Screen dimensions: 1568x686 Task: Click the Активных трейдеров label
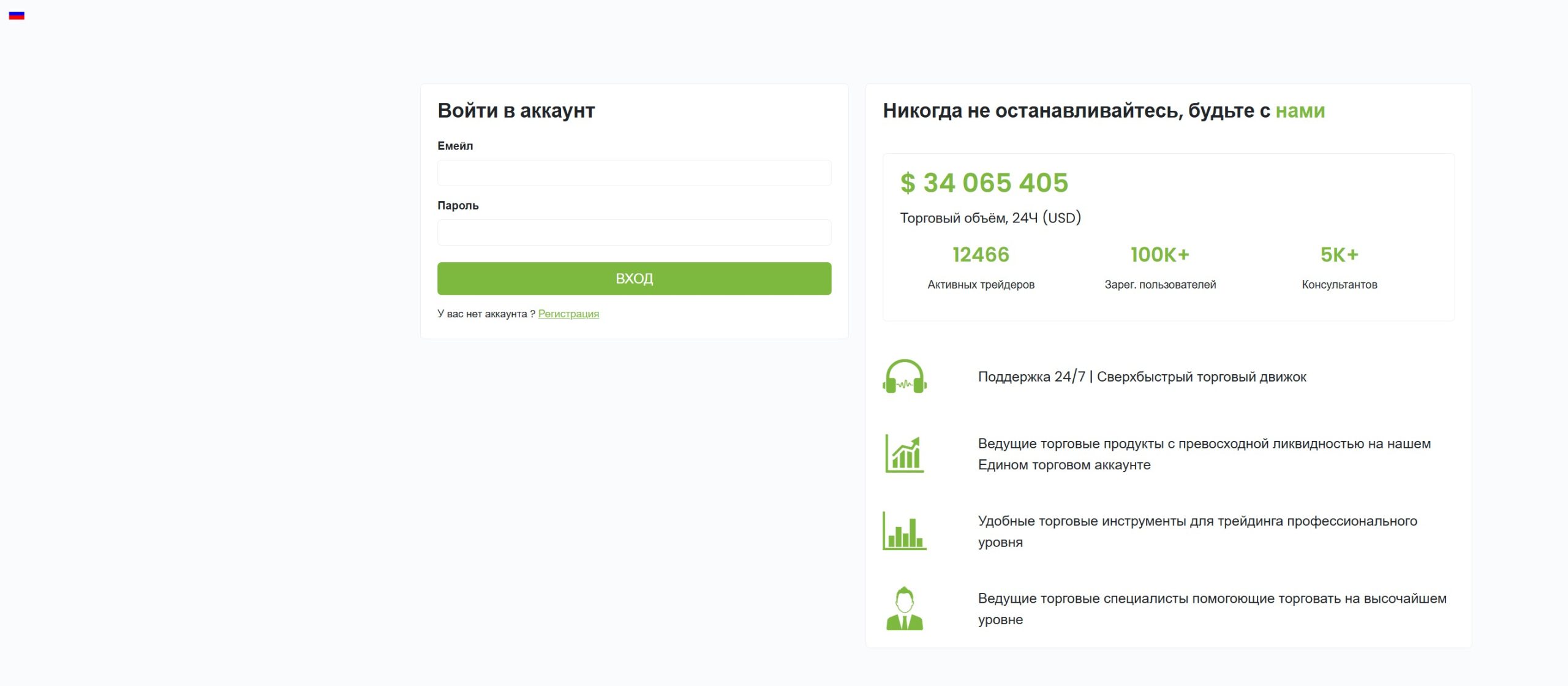pyautogui.click(x=981, y=284)
